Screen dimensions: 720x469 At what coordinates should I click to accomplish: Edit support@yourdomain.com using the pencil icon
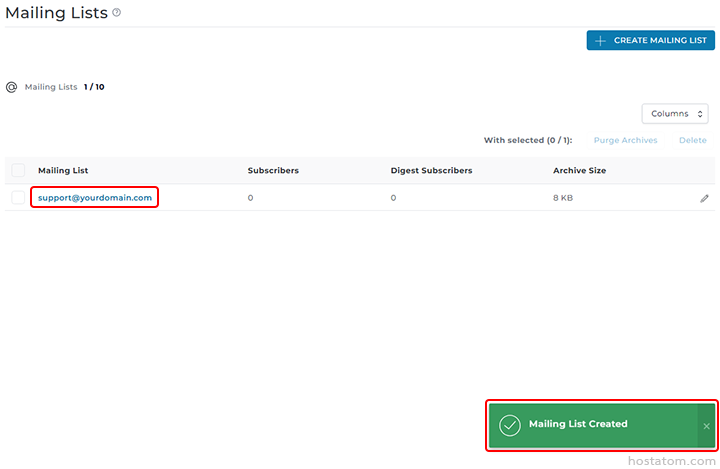[x=704, y=198]
